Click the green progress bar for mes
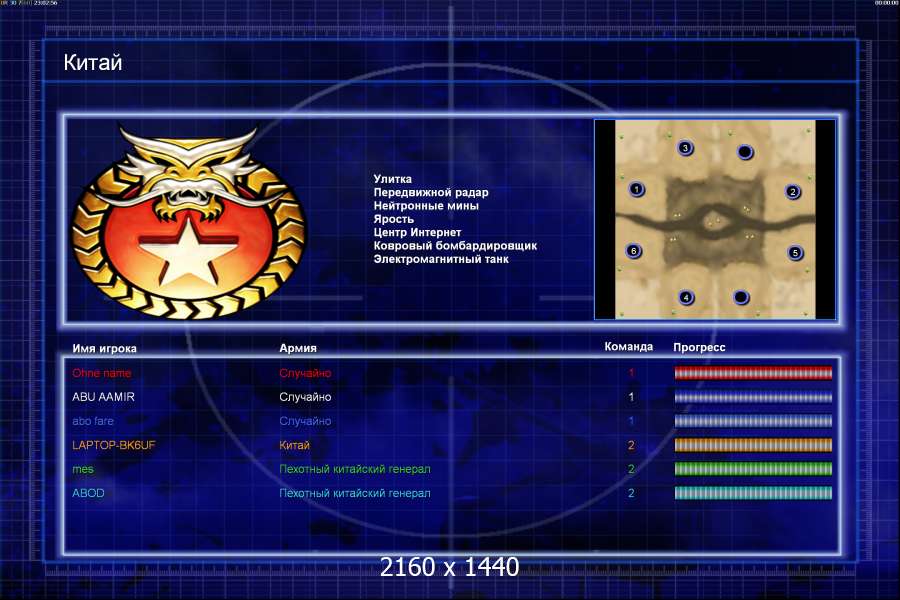 (x=753, y=469)
